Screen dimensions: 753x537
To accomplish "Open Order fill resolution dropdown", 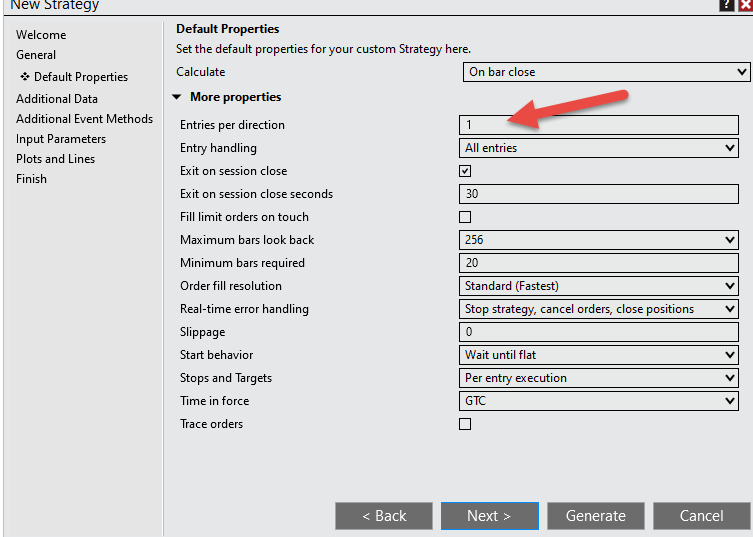I will pyautogui.click(x=599, y=286).
